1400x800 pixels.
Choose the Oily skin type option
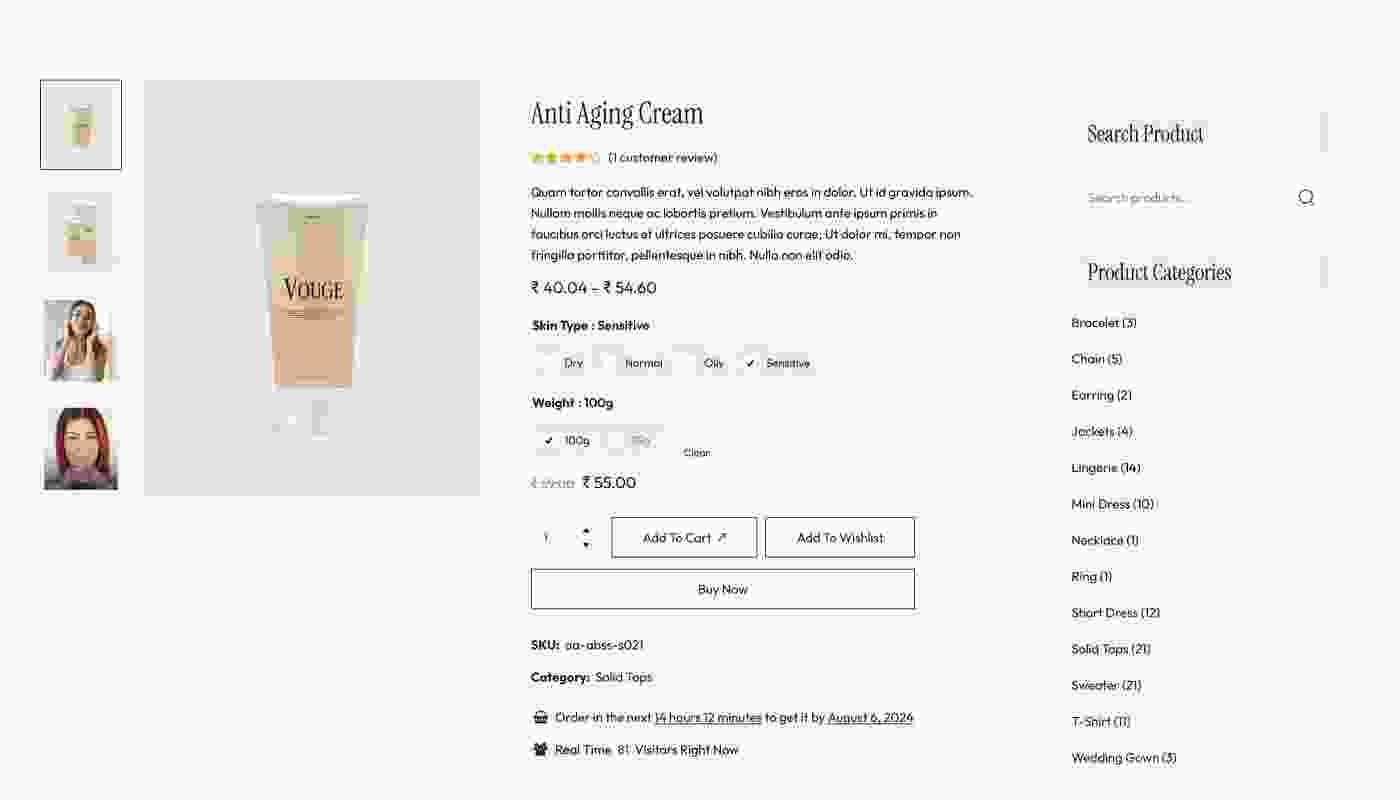(x=713, y=363)
